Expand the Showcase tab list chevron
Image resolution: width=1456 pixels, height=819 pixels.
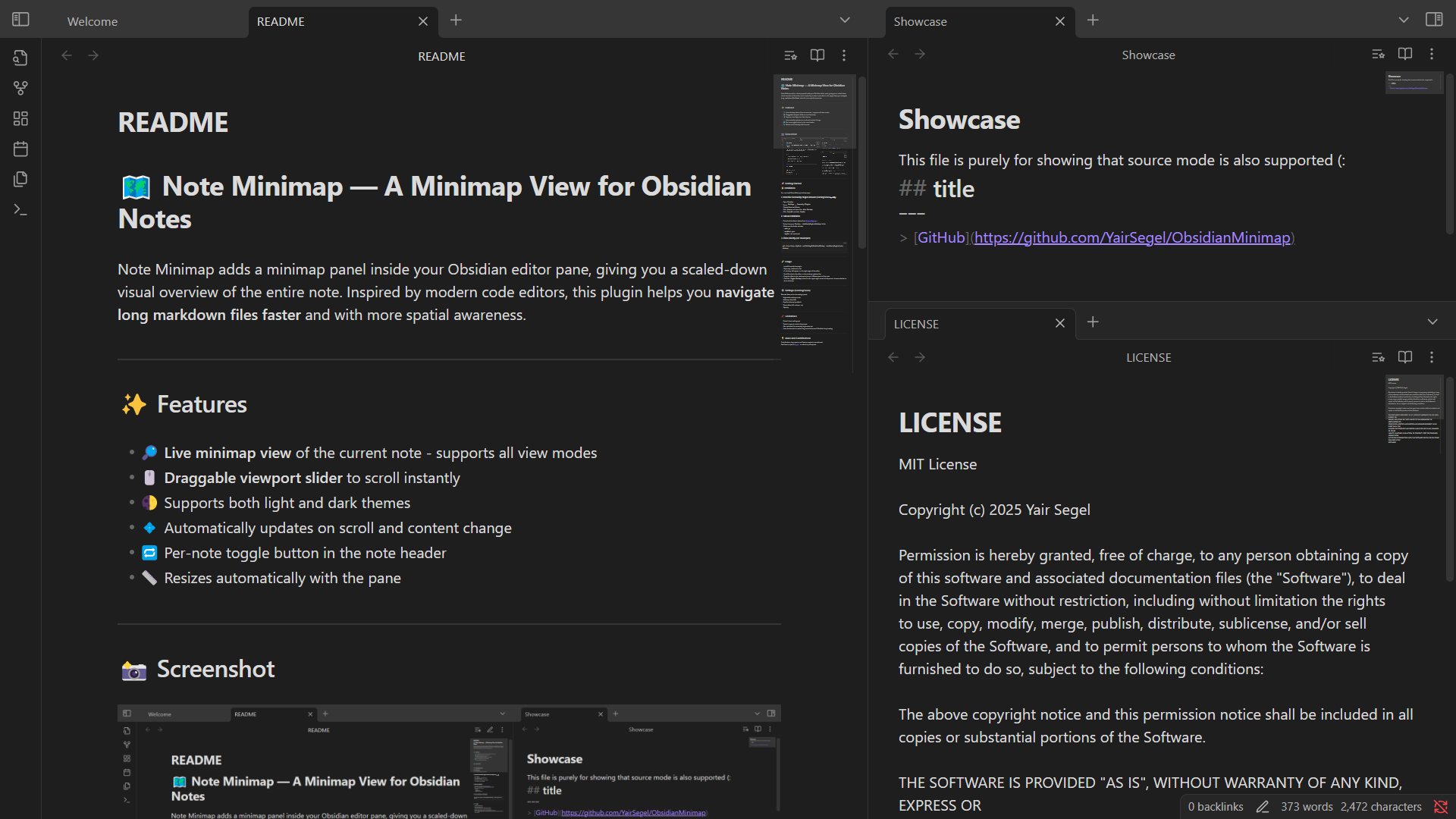tap(1403, 20)
